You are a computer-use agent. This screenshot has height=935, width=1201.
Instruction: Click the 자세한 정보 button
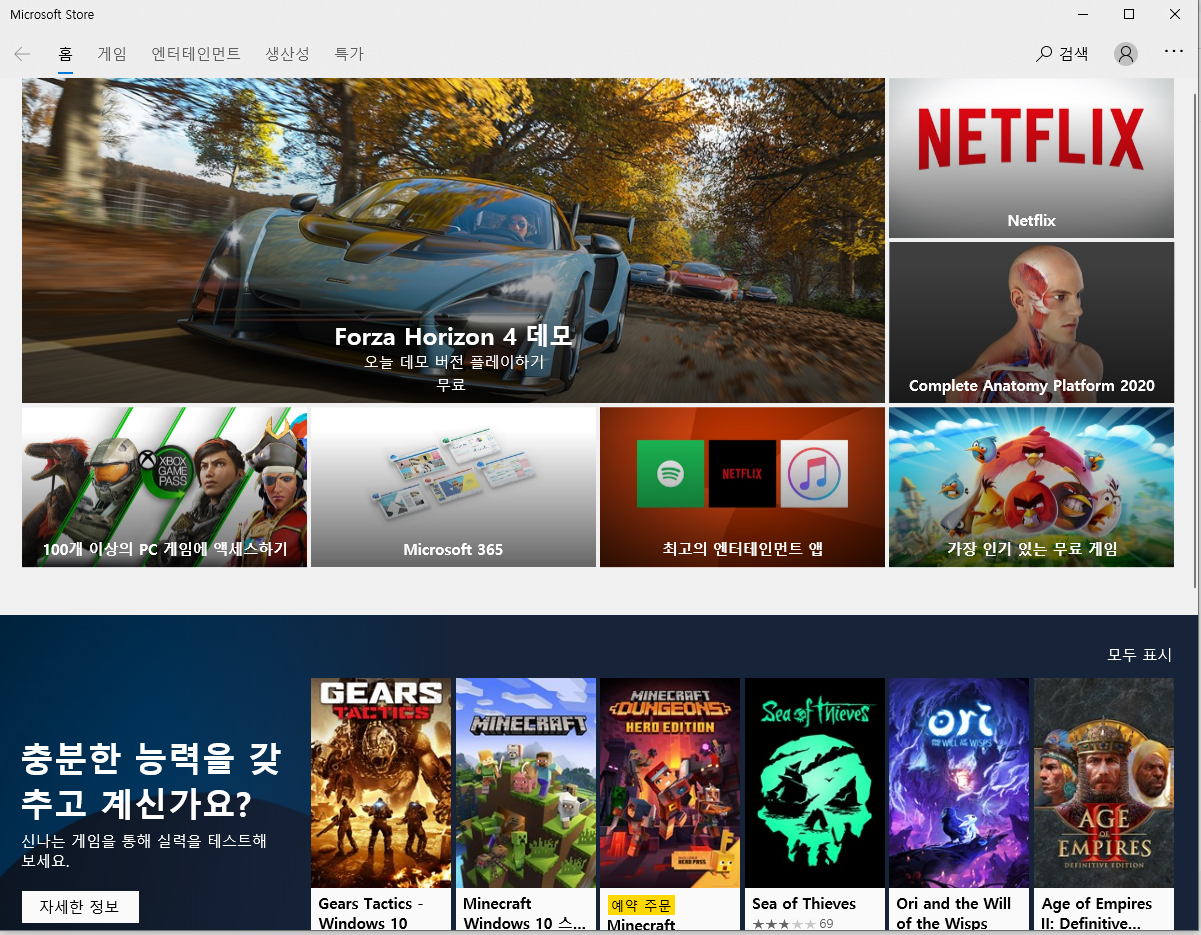(80, 907)
